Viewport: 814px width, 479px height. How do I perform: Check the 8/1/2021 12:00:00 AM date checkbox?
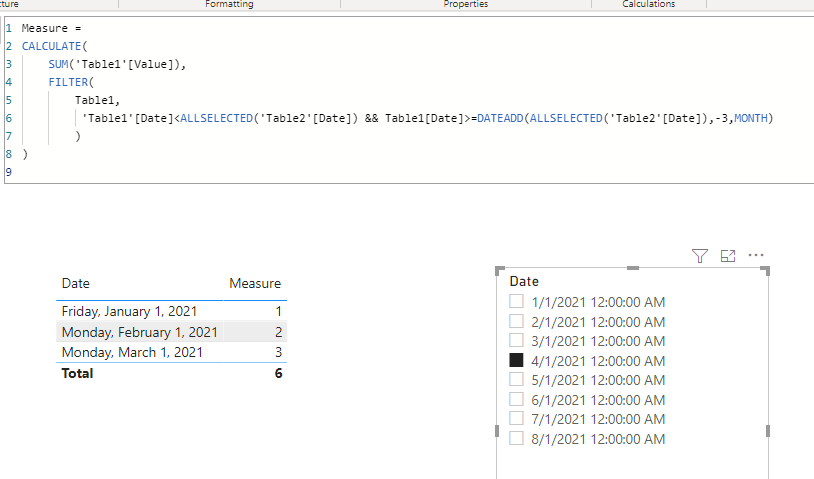[516, 438]
